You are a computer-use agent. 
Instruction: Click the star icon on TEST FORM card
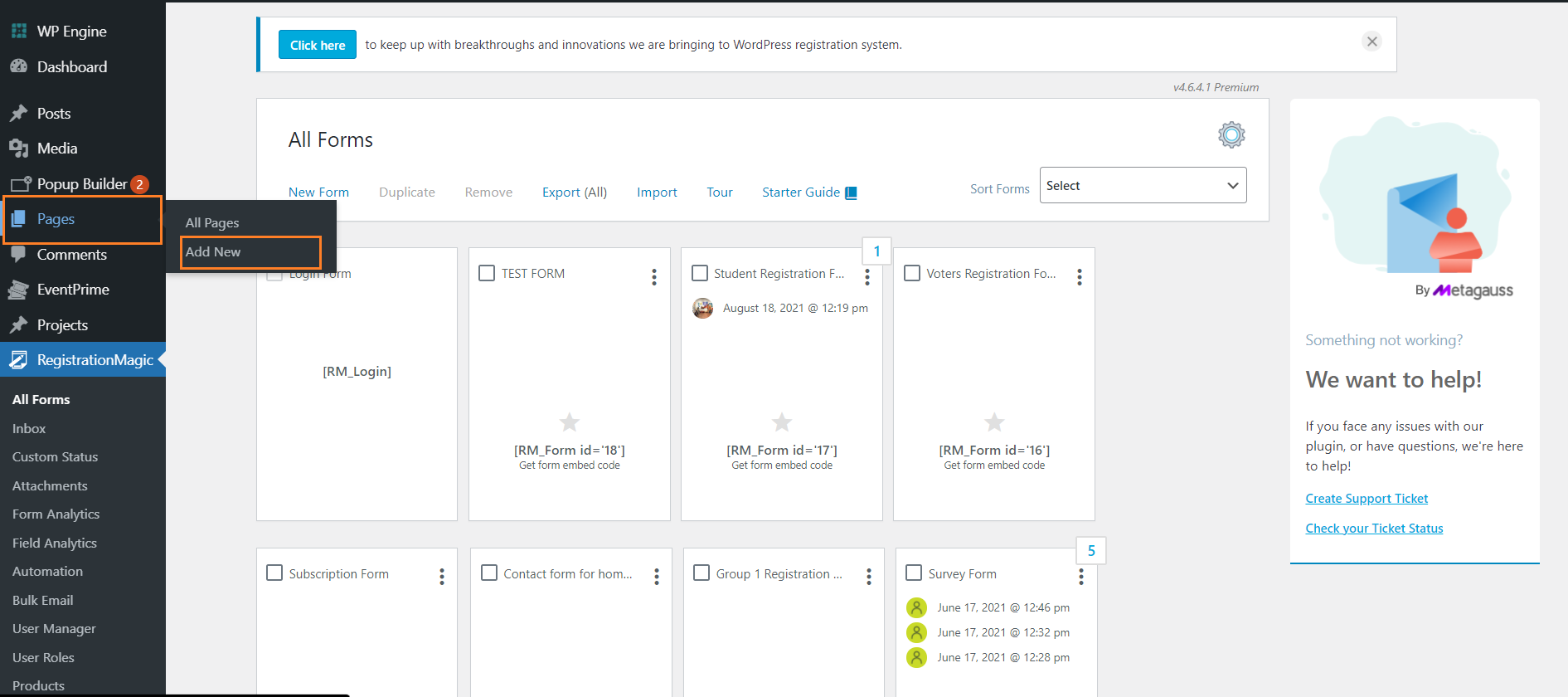point(570,422)
